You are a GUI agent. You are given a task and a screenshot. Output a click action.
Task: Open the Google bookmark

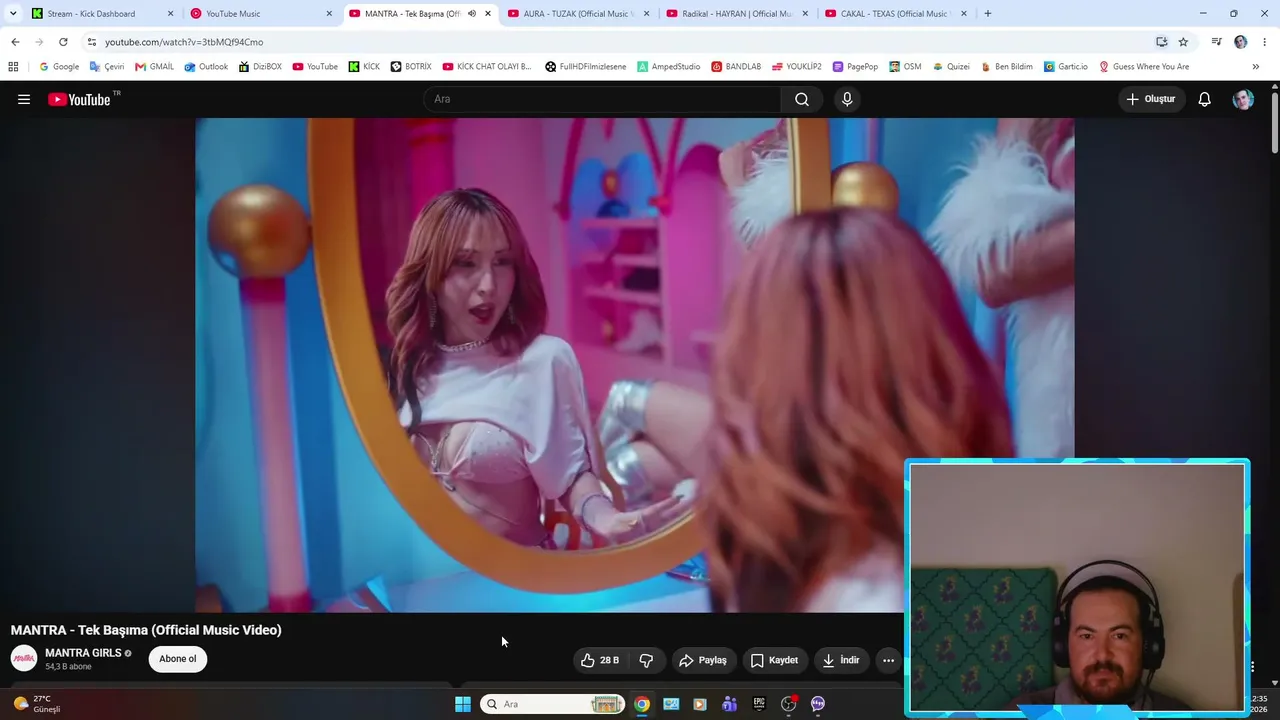pyautogui.click(x=59, y=67)
